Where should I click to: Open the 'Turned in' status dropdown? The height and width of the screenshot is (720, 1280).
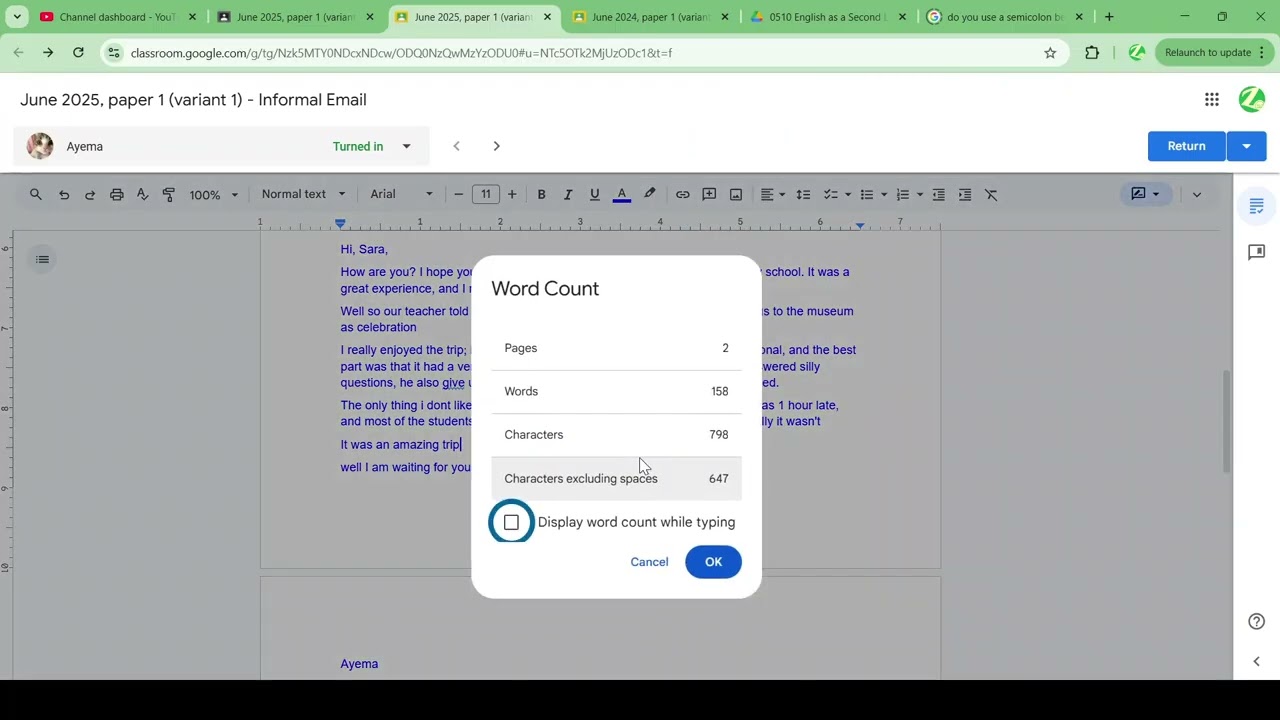pyautogui.click(x=406, y=146)
